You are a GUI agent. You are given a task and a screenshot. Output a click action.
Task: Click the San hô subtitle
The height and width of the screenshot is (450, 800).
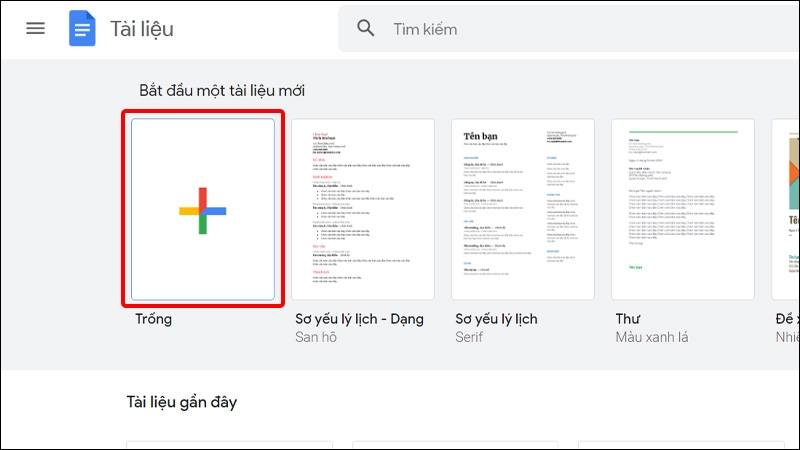click(316, 337)
